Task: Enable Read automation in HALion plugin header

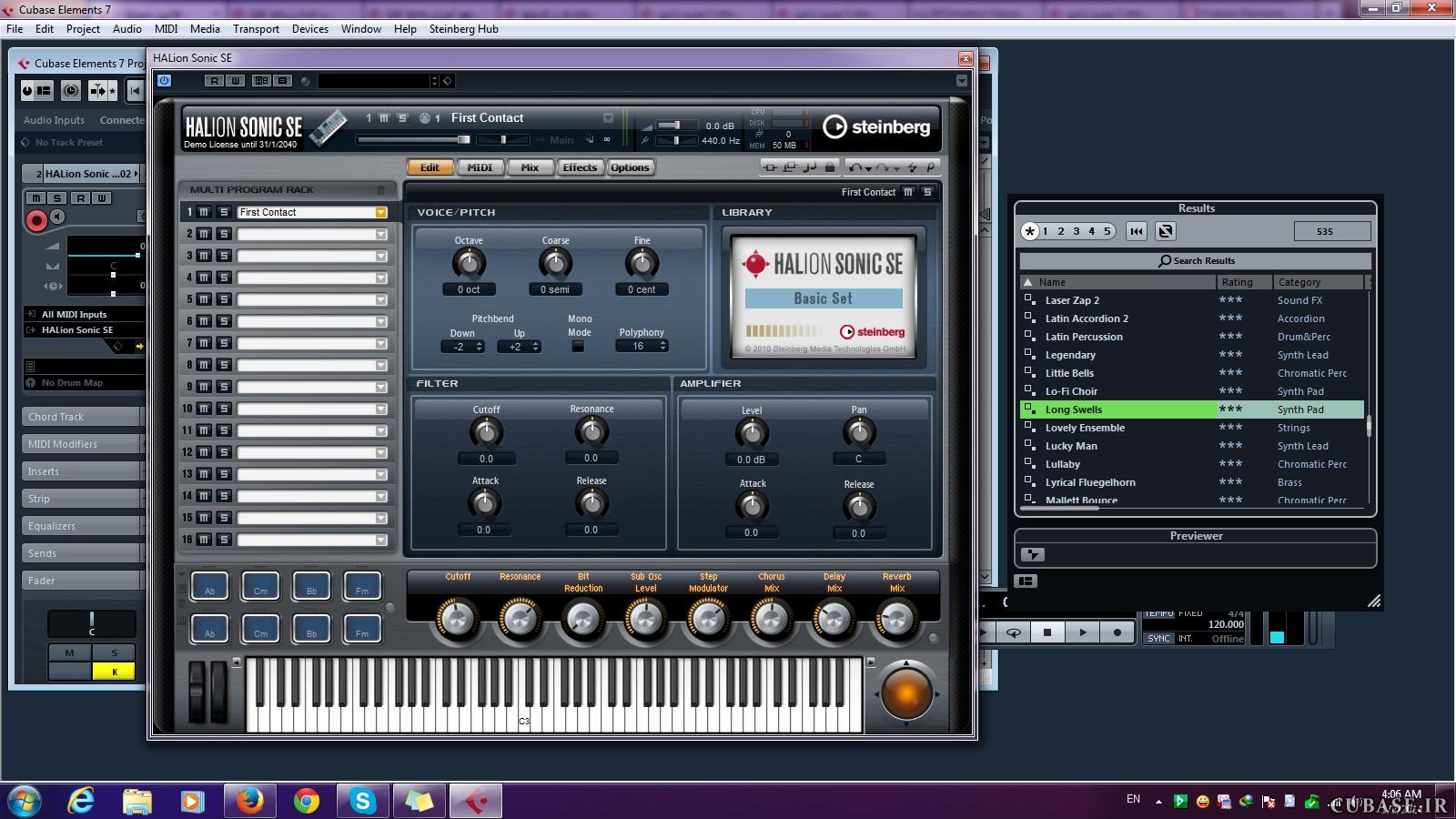Action: (x=214, y=81)
